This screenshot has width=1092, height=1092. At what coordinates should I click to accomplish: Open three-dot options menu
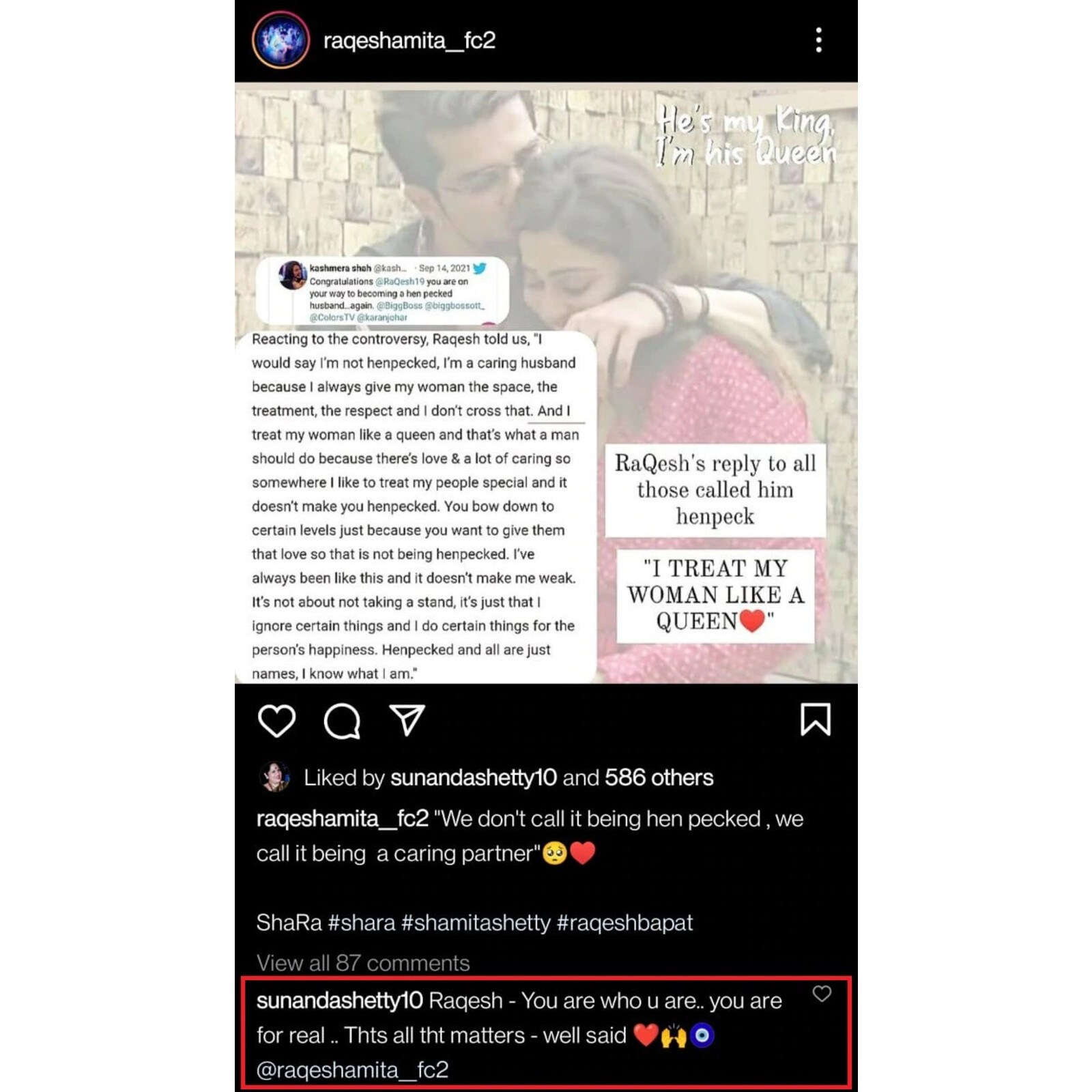pyautogui.click(x=819, y=40)
